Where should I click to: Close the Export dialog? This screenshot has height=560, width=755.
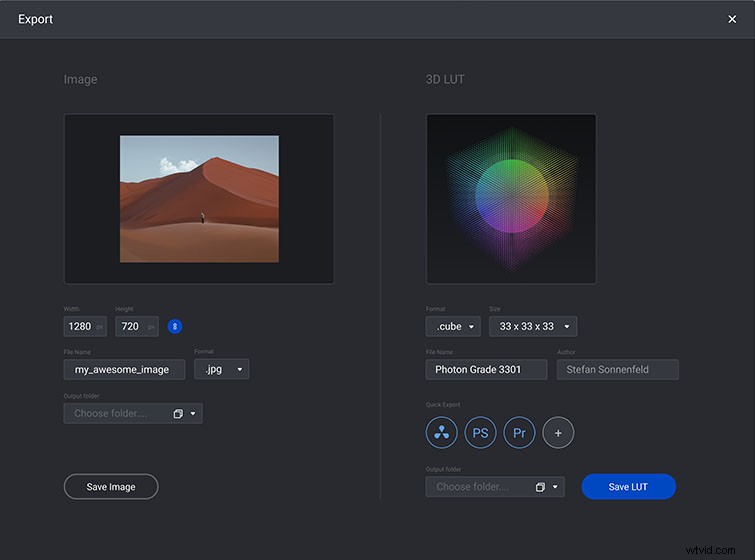[732, 19]
